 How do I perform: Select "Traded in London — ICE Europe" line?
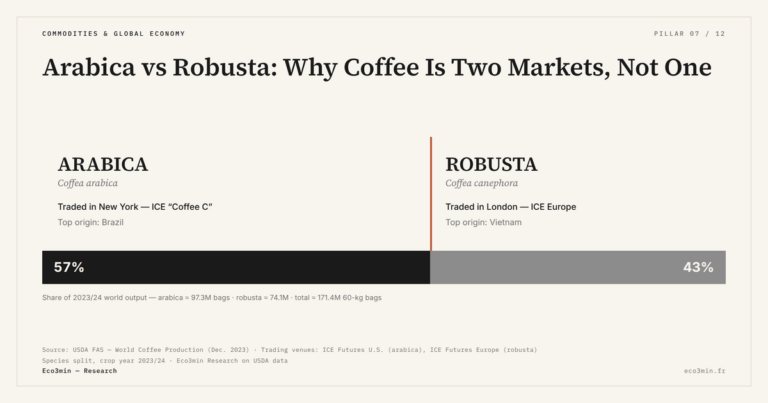click(x=511, y=207)
